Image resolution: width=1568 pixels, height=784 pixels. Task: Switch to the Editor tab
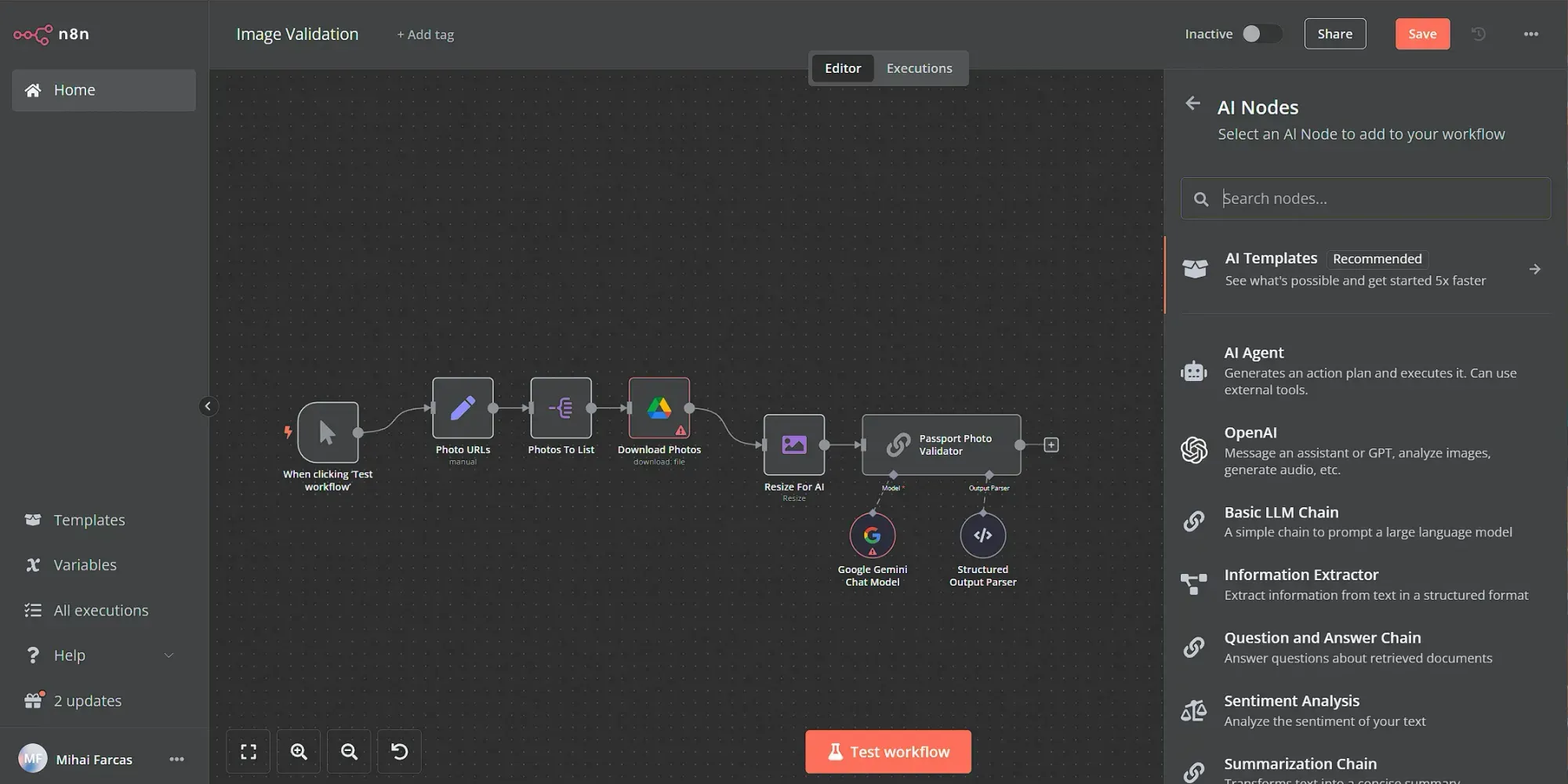[x=843, y=68]
